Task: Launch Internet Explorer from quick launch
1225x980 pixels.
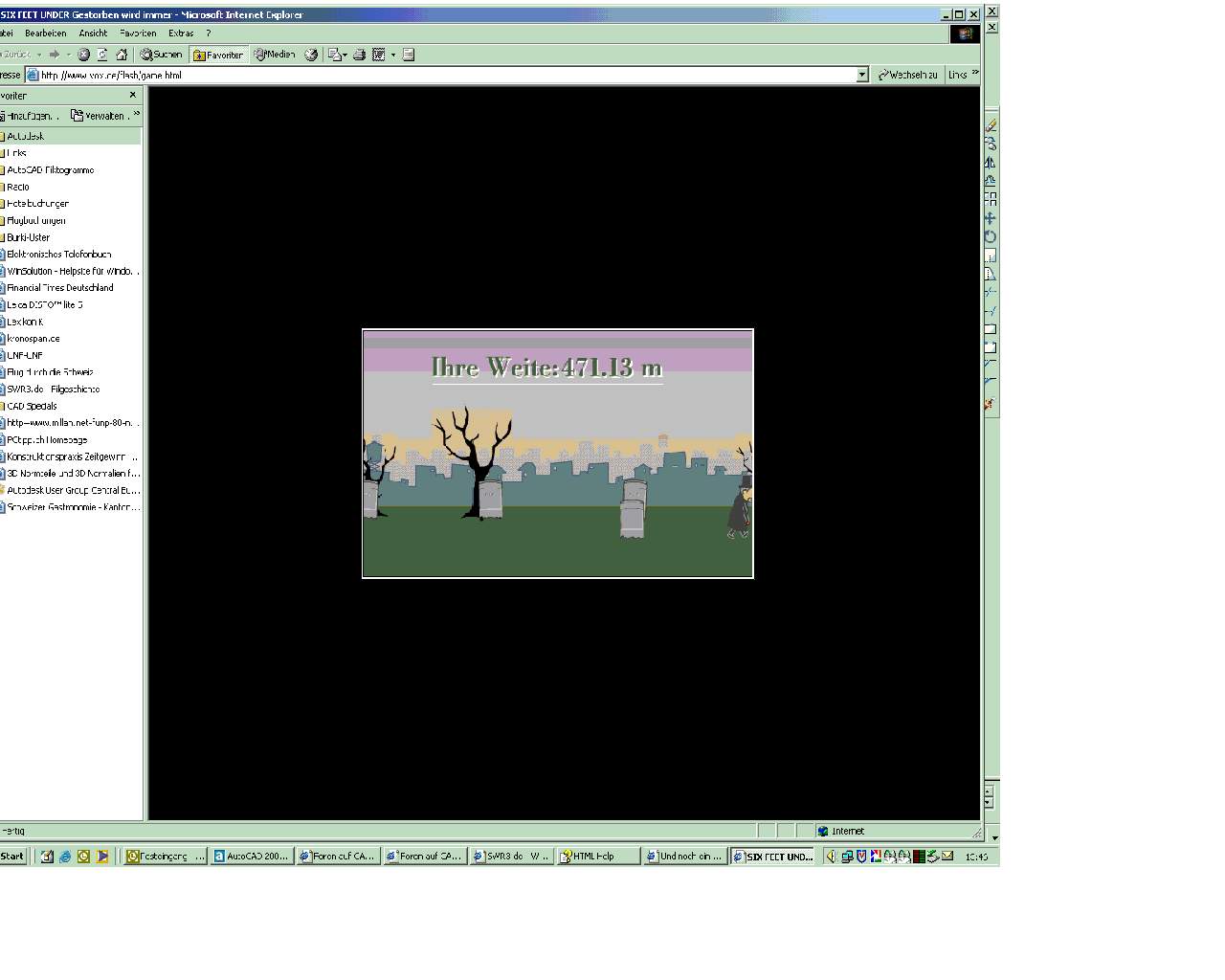Action: (65, 857)
